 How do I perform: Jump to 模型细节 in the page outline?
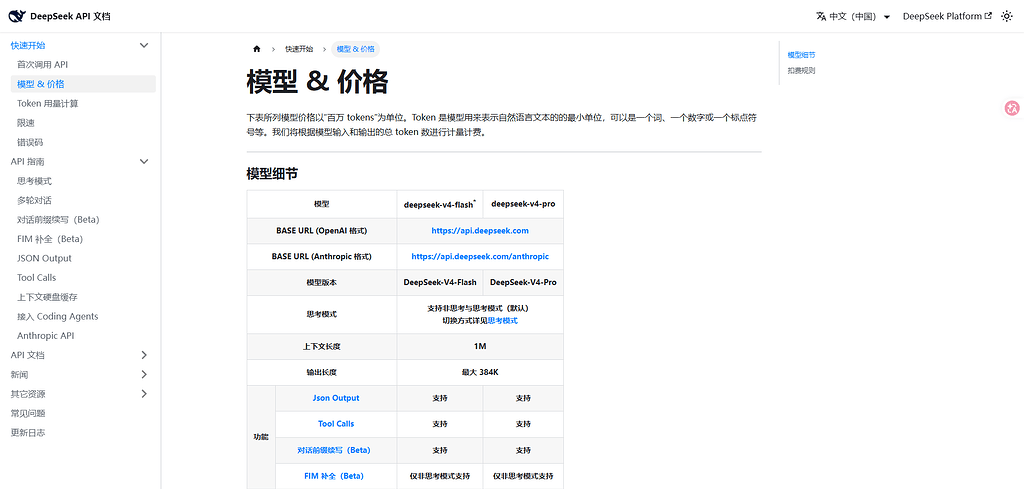pyautogui.click(x=801, y=55)
